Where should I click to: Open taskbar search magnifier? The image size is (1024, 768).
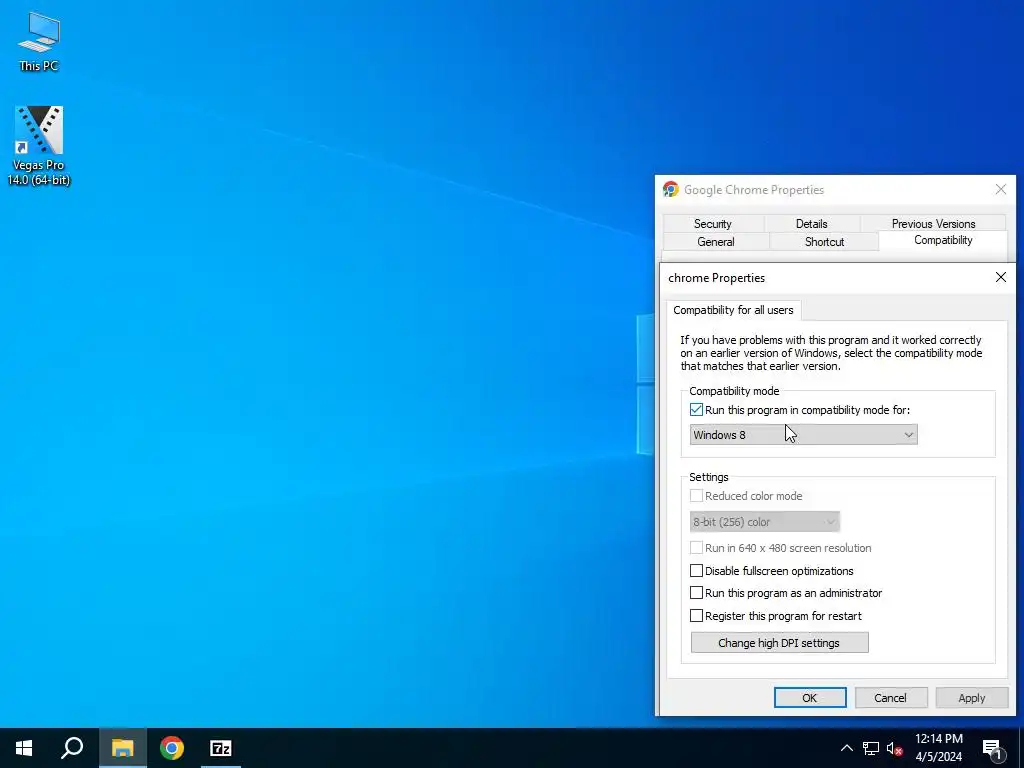point(72,748)
